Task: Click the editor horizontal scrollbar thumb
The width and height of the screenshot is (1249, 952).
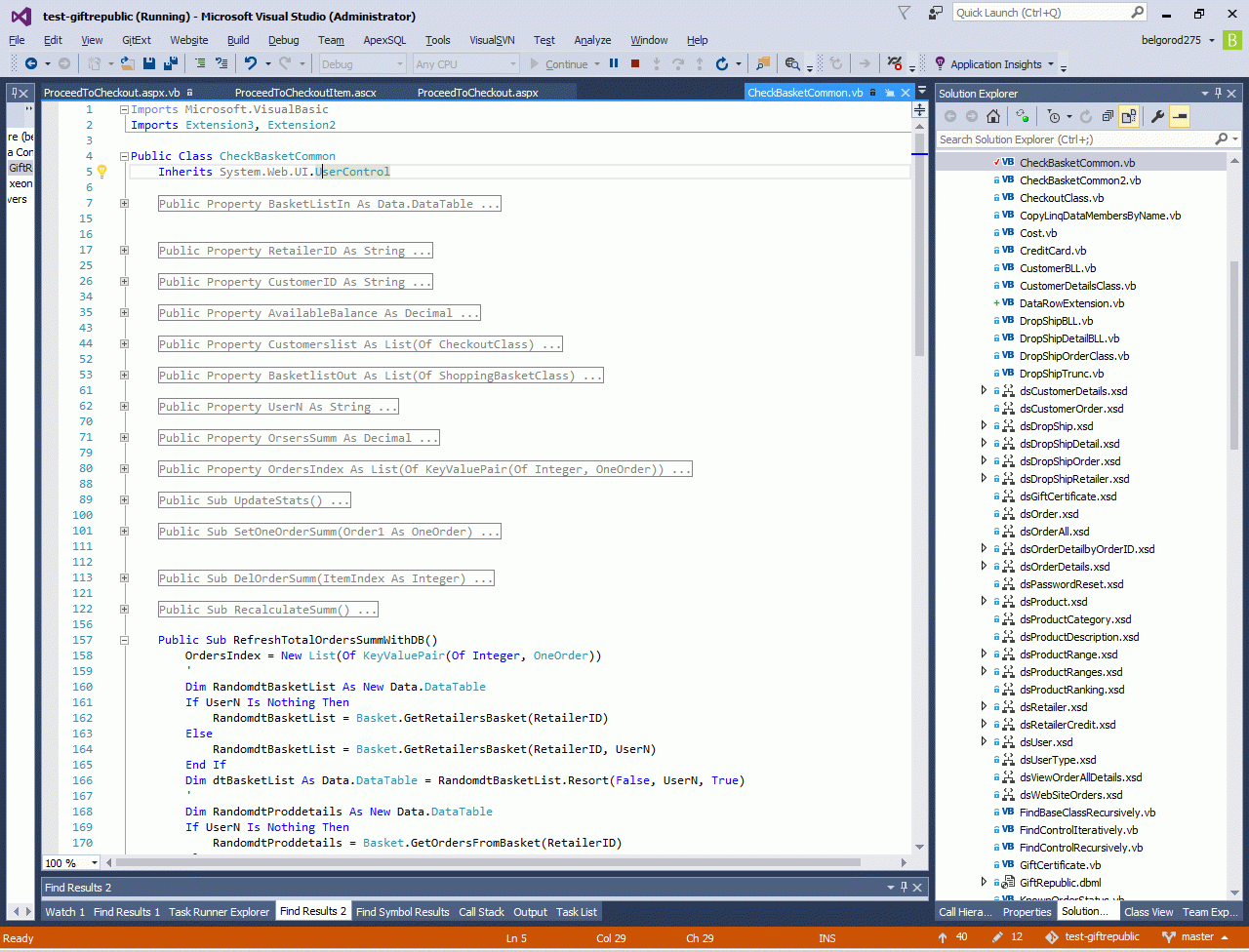Action: click(x=488, y=863)
